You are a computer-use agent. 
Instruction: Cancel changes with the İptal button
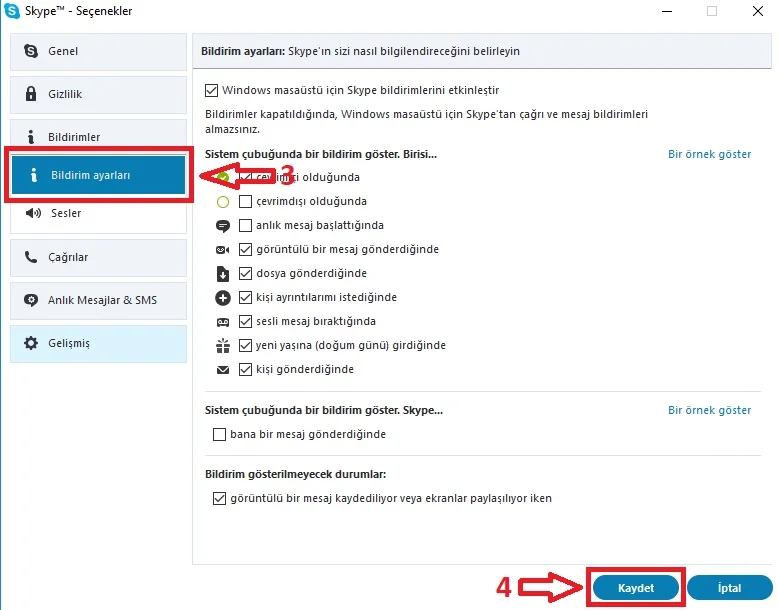[x=729, y=588]
